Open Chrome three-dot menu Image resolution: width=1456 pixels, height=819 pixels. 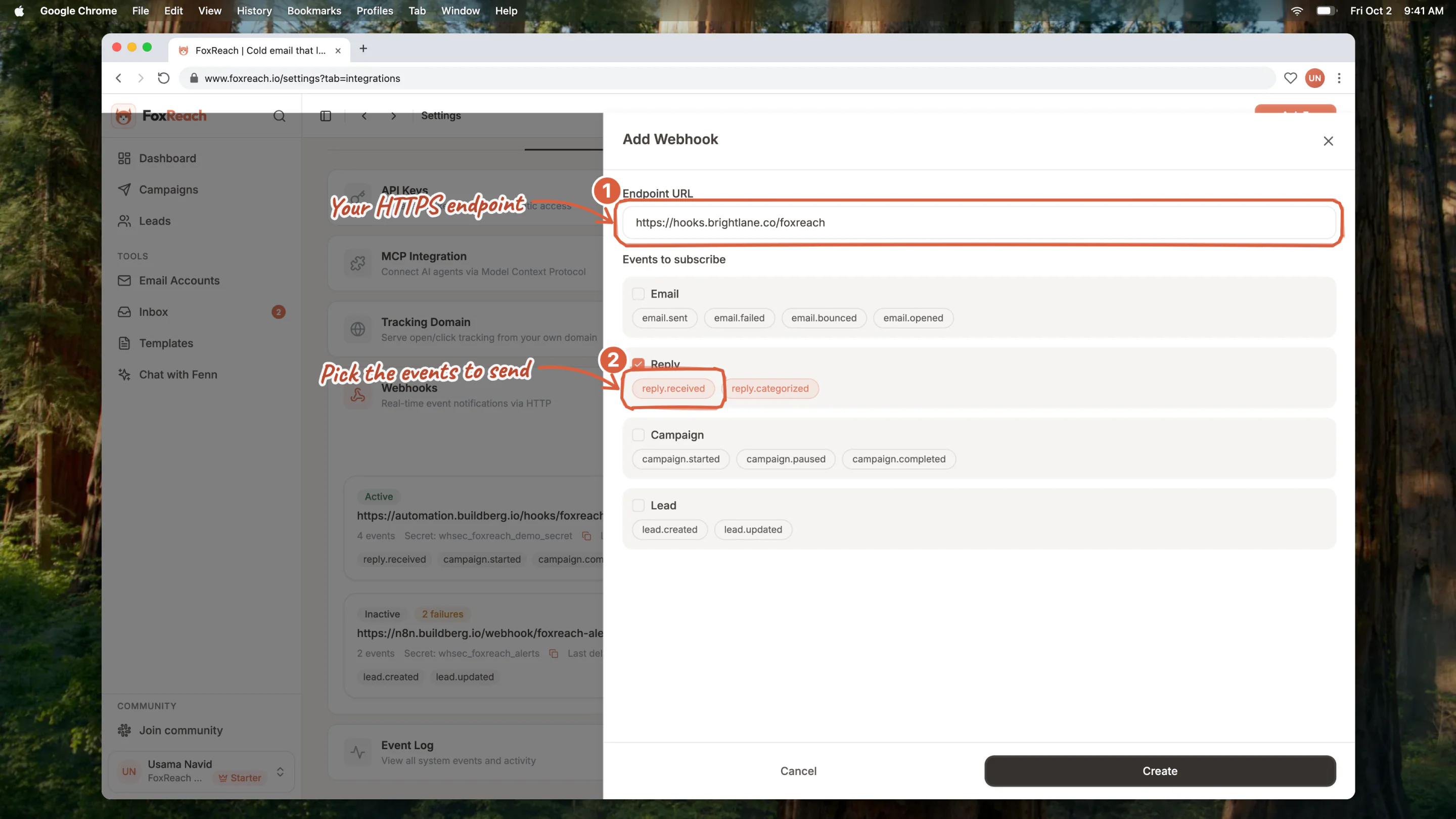point(1339,78)
